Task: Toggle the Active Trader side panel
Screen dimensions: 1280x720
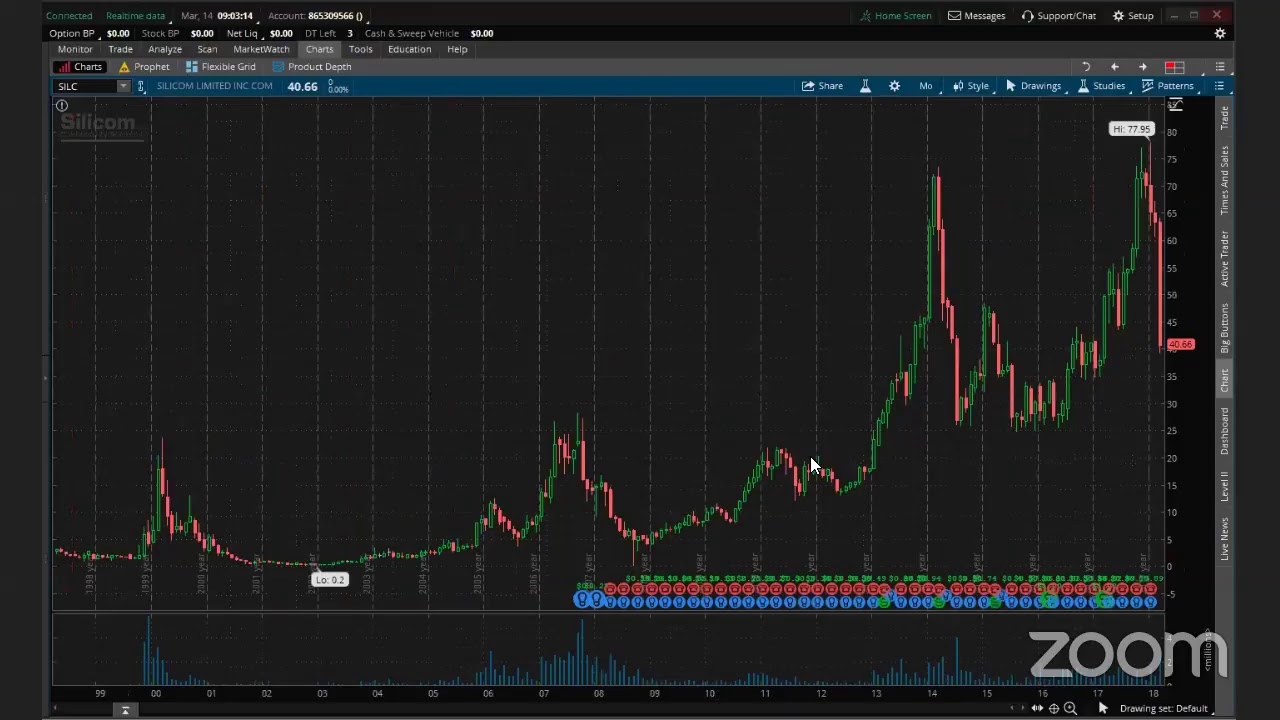Action: click(1224, 259)
